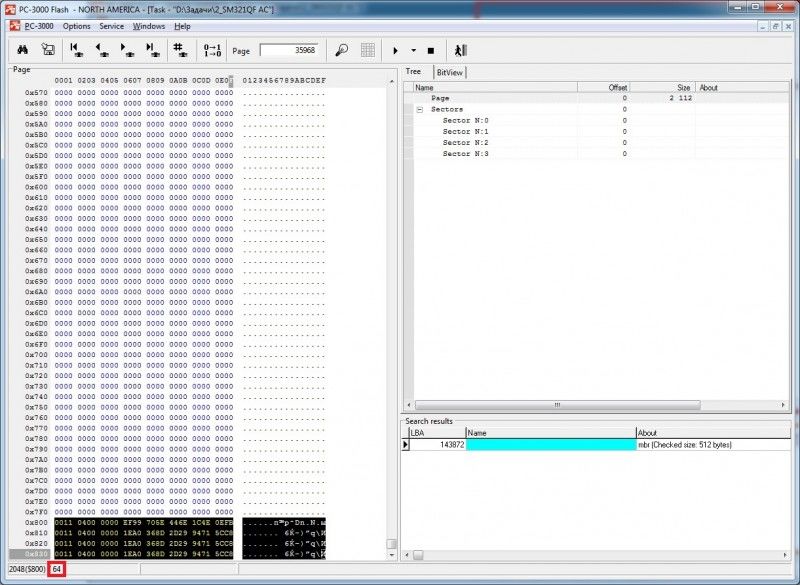Screen dimensions: 800x585
Task: Click the walking figure exit icon
Action: pos(460,50)
